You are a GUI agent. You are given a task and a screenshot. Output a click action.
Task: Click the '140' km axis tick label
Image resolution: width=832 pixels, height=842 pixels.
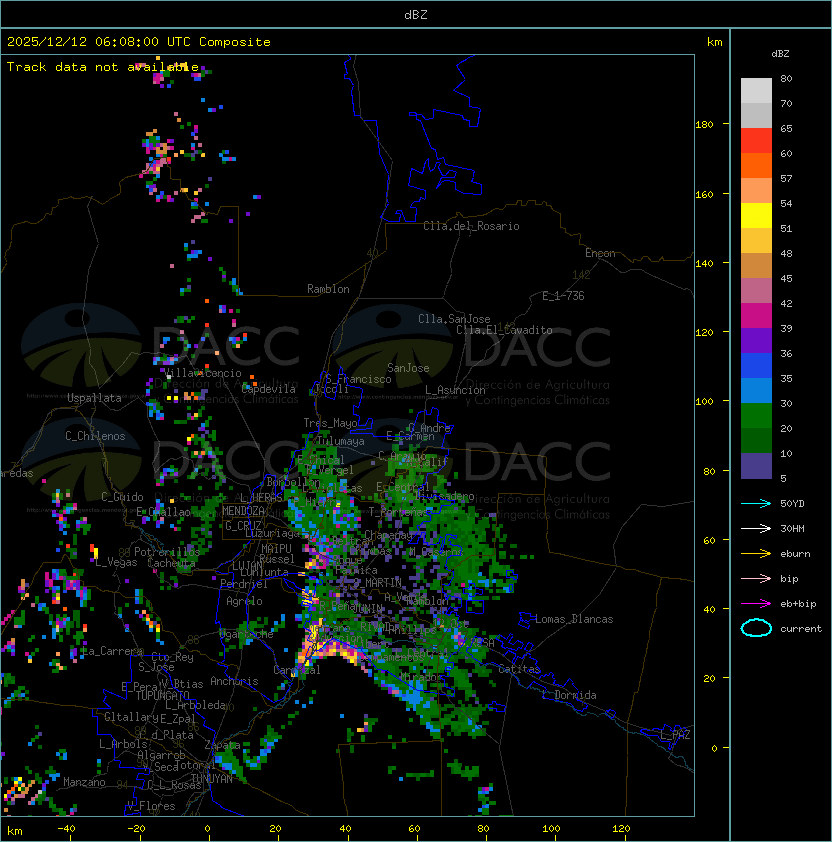(704, 264)
